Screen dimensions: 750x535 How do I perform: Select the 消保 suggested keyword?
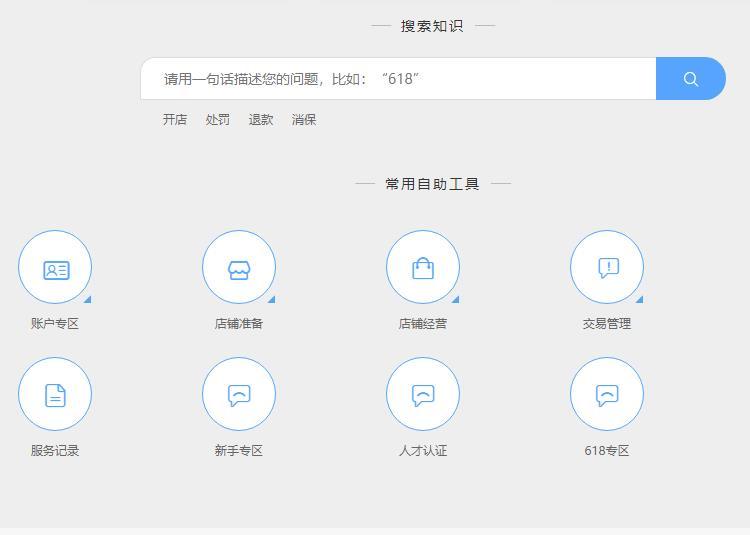(x=304, y=120)
